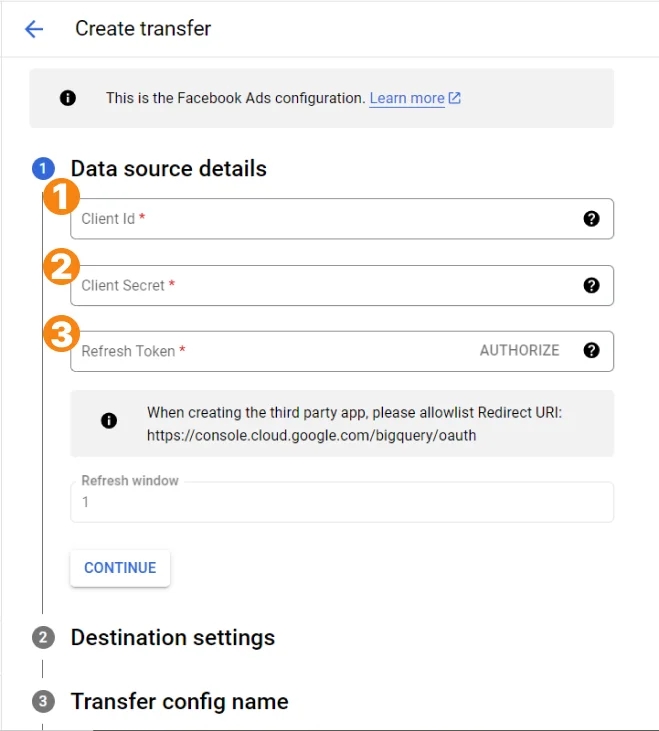Click the AUTHORIZE button

(x=519, y=350)
